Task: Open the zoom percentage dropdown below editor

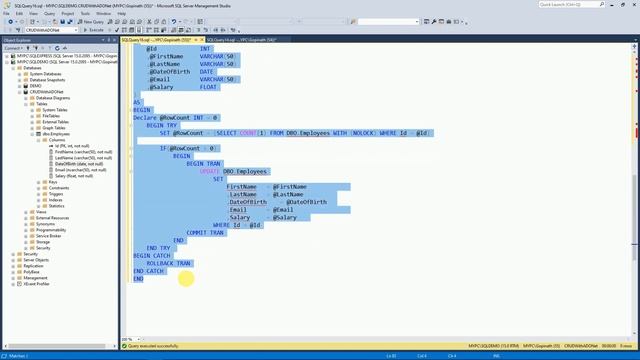Action: [x=139, y=339]
